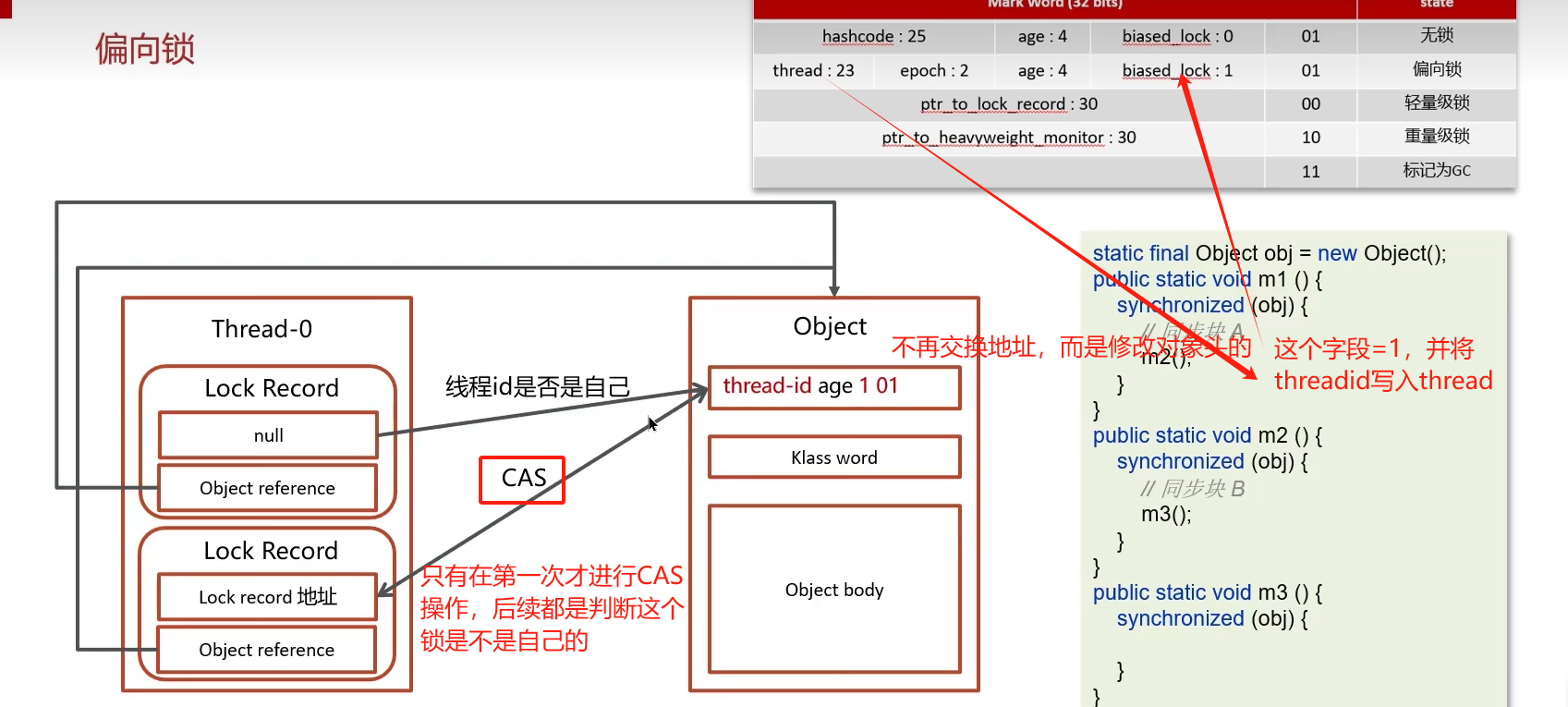Click the 重量级锁 state cell
Screen dimensions: 1568x707
point(1437,136)
